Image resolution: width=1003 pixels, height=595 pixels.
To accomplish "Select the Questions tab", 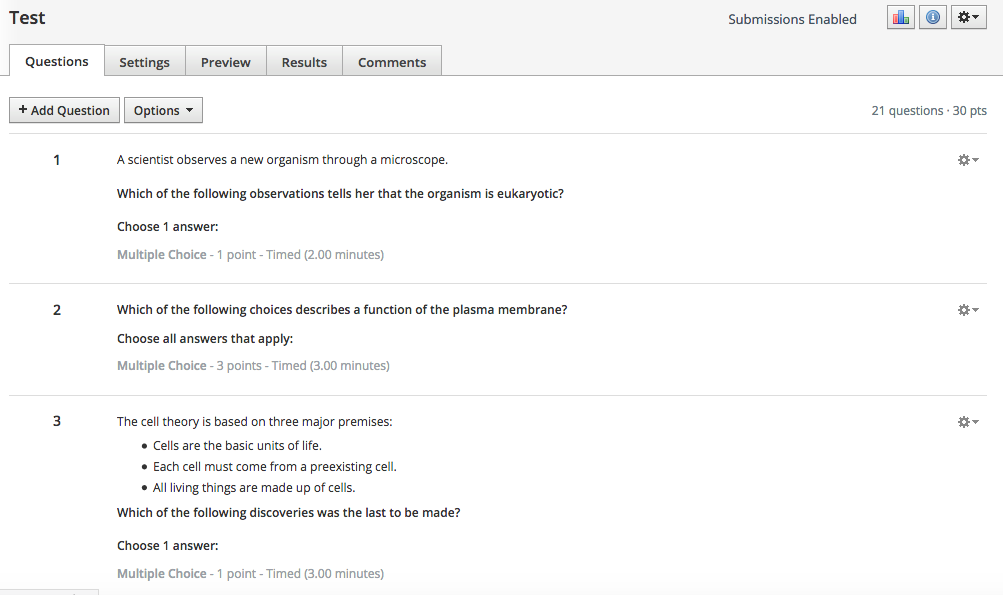I will coord(57,61).
